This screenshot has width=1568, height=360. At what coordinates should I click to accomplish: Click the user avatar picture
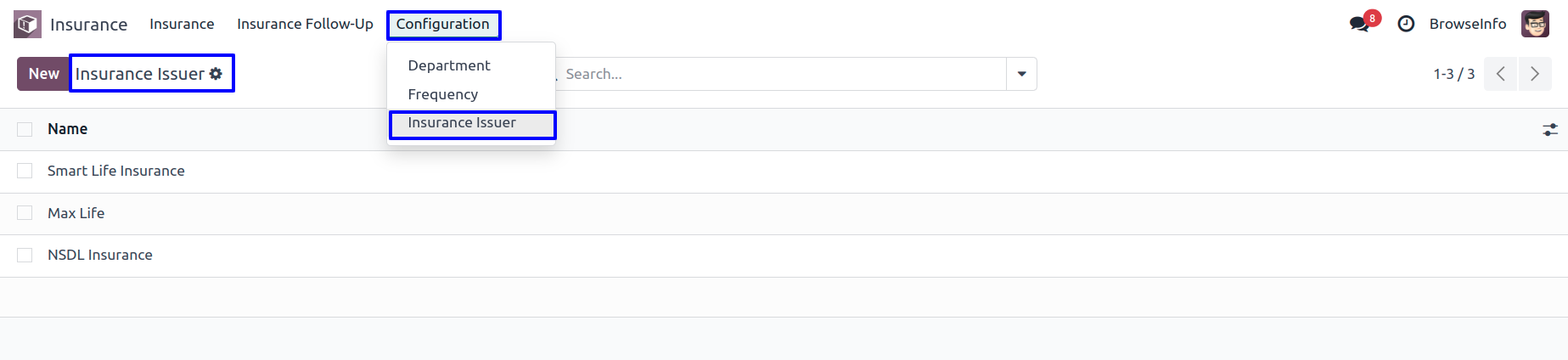[x=1535, y=24]
